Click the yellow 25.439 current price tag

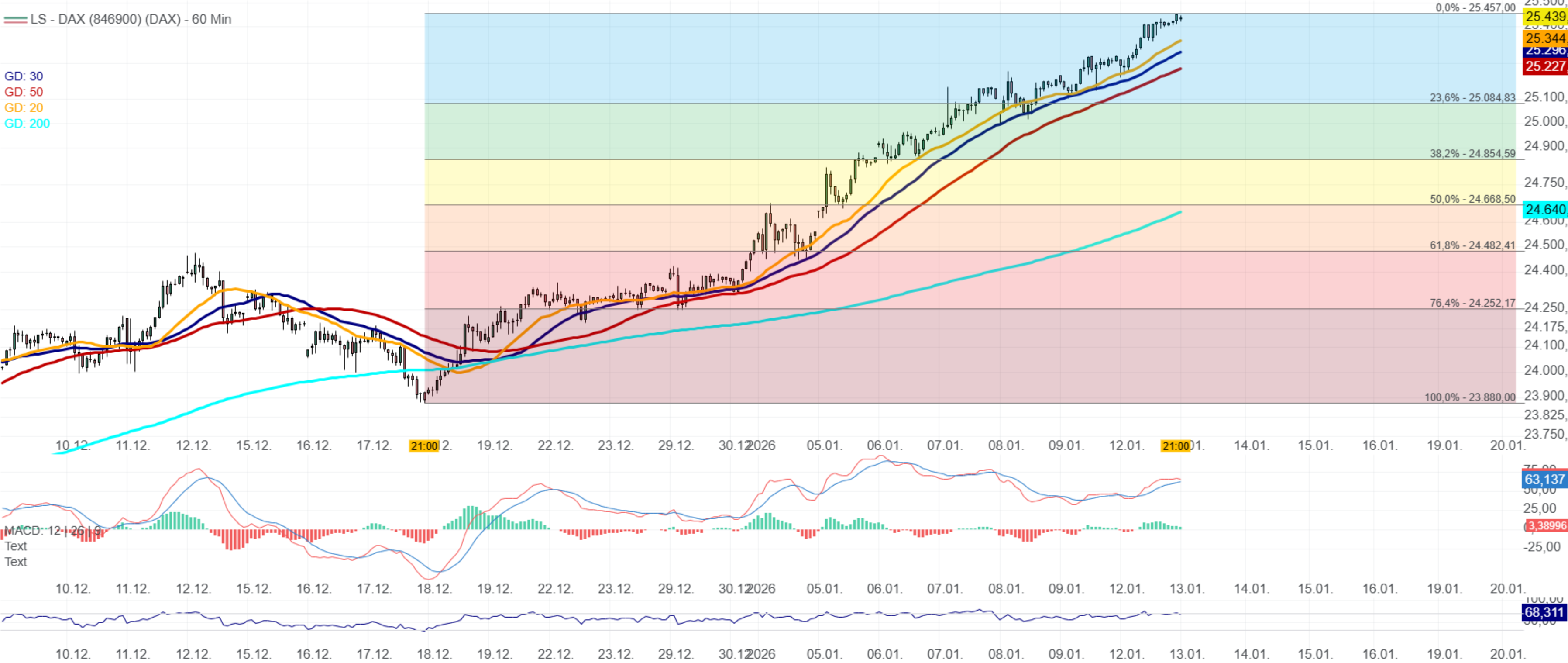(1545, 17)
